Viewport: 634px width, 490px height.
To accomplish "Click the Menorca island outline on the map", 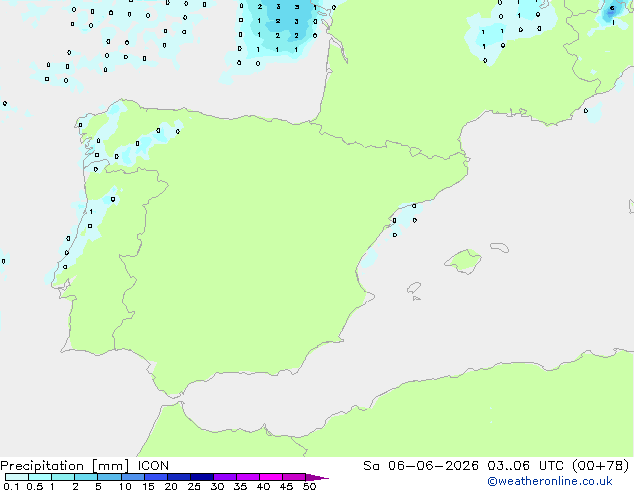I will 500,247.
